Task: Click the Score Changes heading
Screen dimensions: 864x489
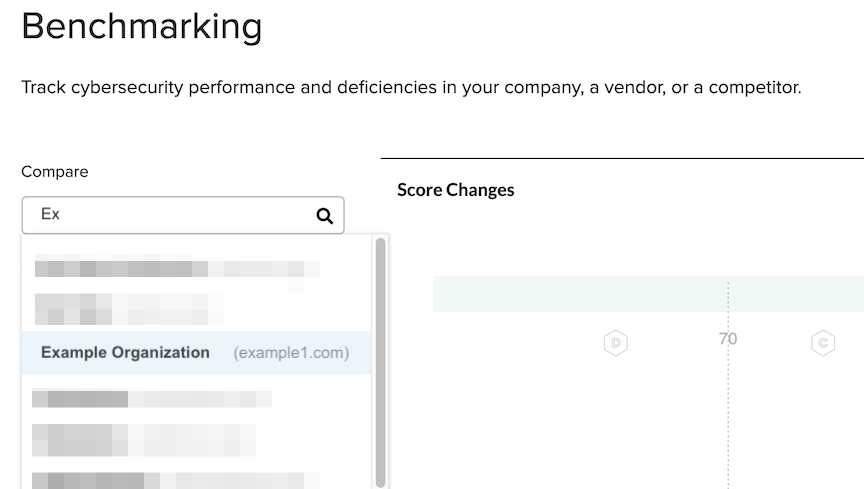Action: (x=456, y=190)
